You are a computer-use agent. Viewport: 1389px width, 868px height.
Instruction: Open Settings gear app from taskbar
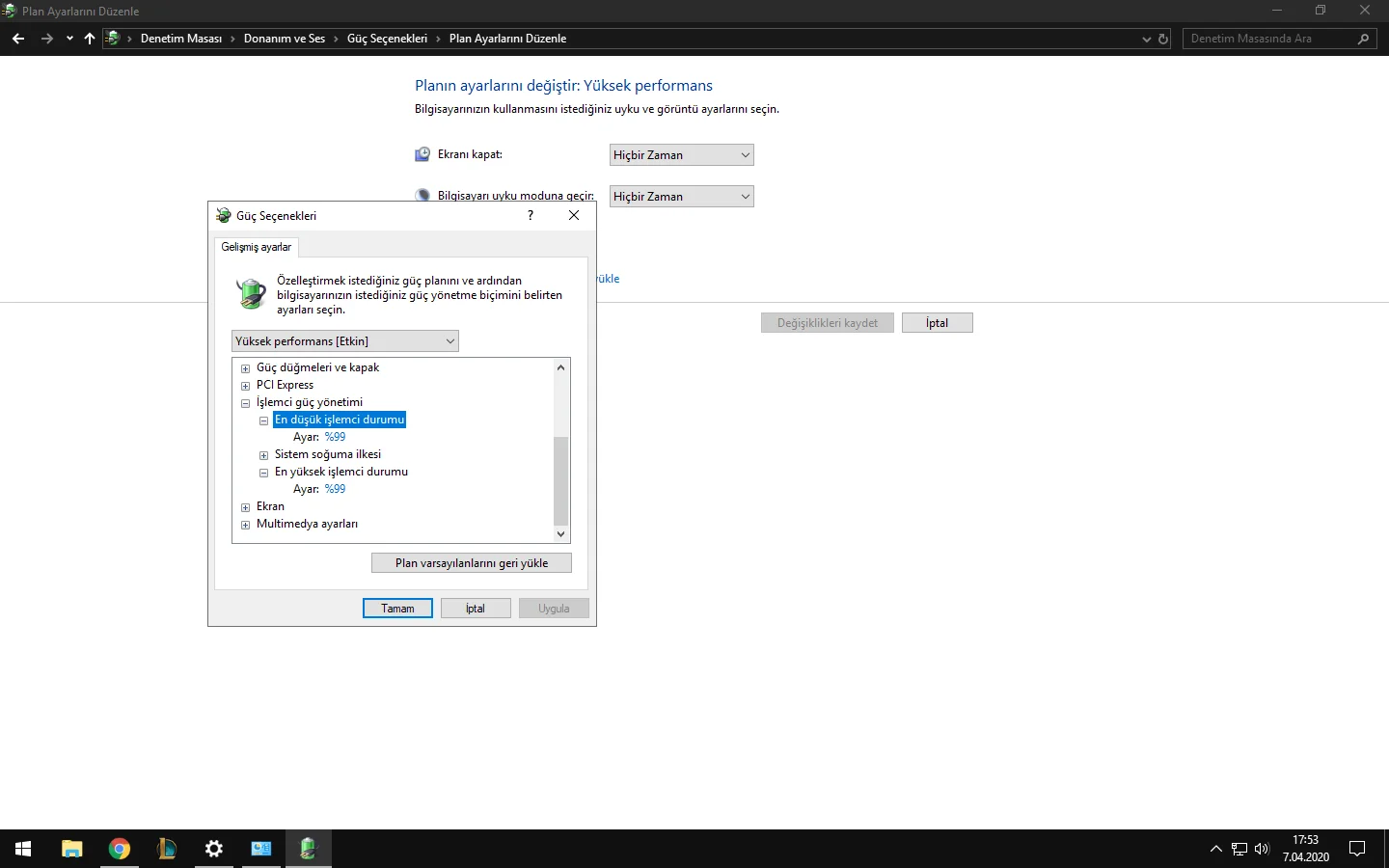click(x=214, y=849)
